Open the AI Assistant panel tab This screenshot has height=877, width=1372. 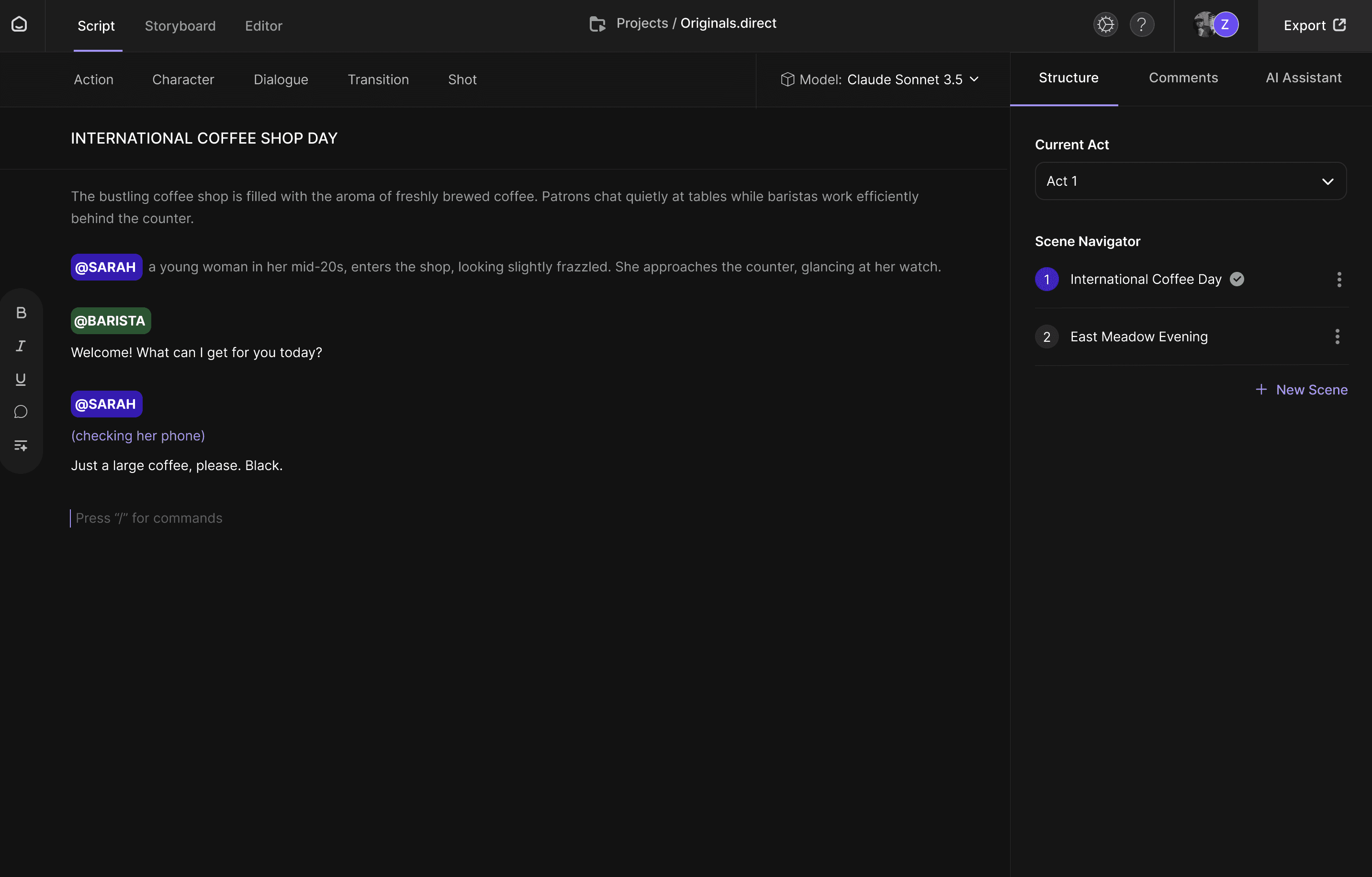(1303, 78)
